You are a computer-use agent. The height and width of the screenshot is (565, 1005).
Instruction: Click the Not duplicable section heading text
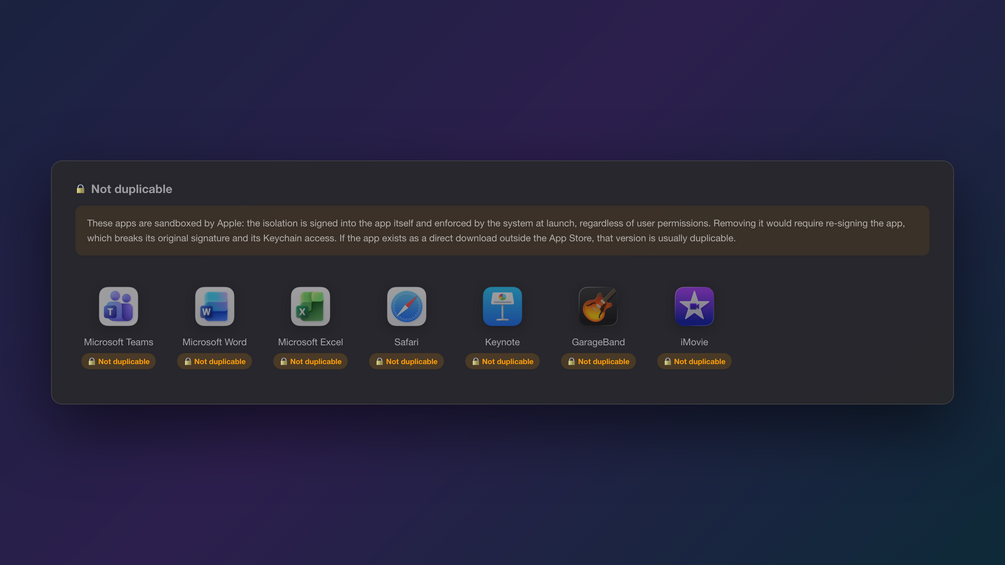[131, 189]
